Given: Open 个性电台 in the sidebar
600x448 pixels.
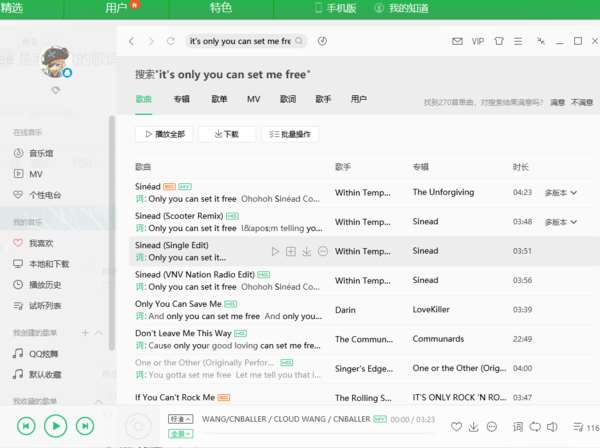Looking at the screenshot, I should tap(37, 195).
